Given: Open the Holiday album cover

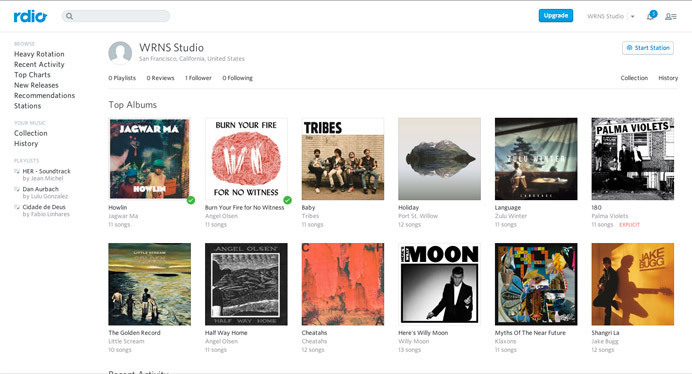Looking at the screenshot, I should tap(440, 159).
